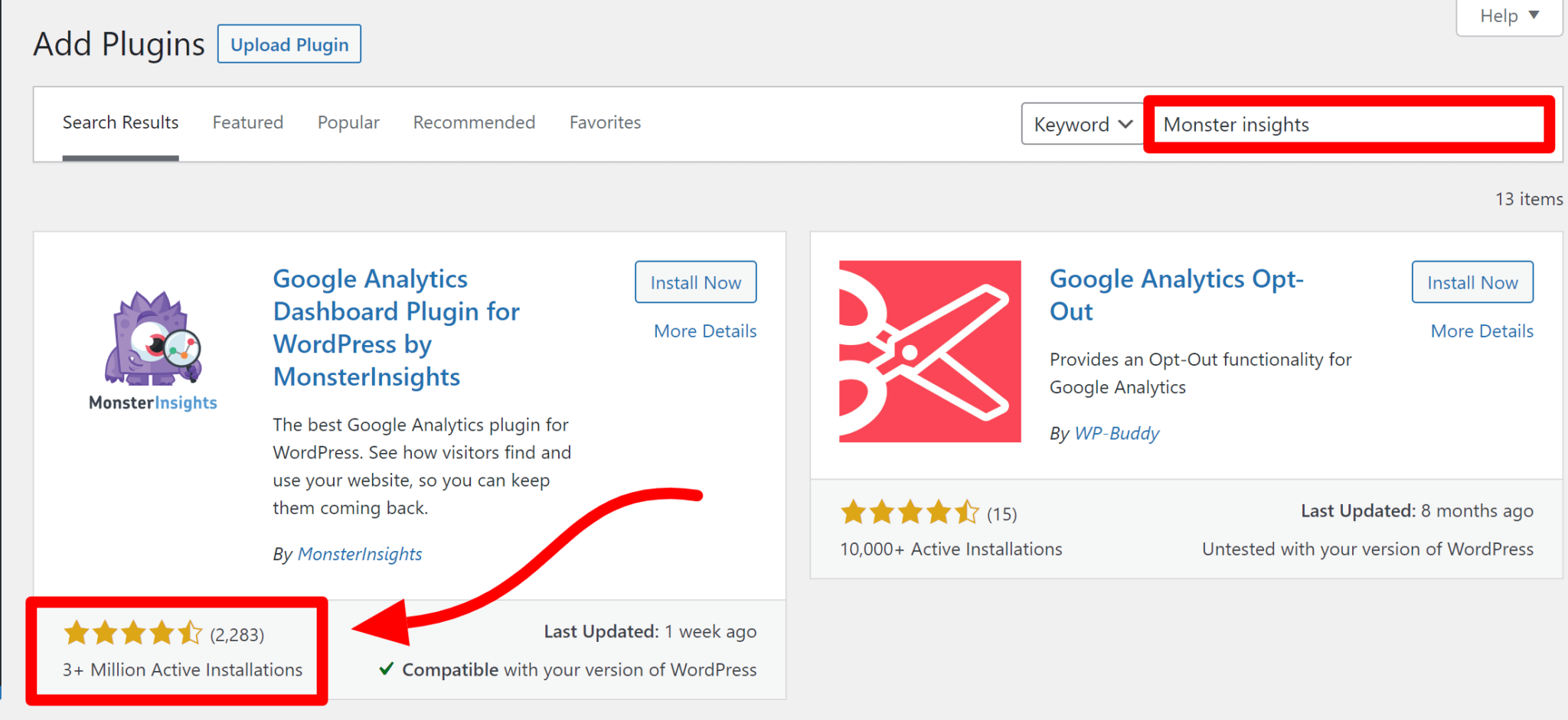Click Untested with your version of WordPress

[x=1367, y=549]
